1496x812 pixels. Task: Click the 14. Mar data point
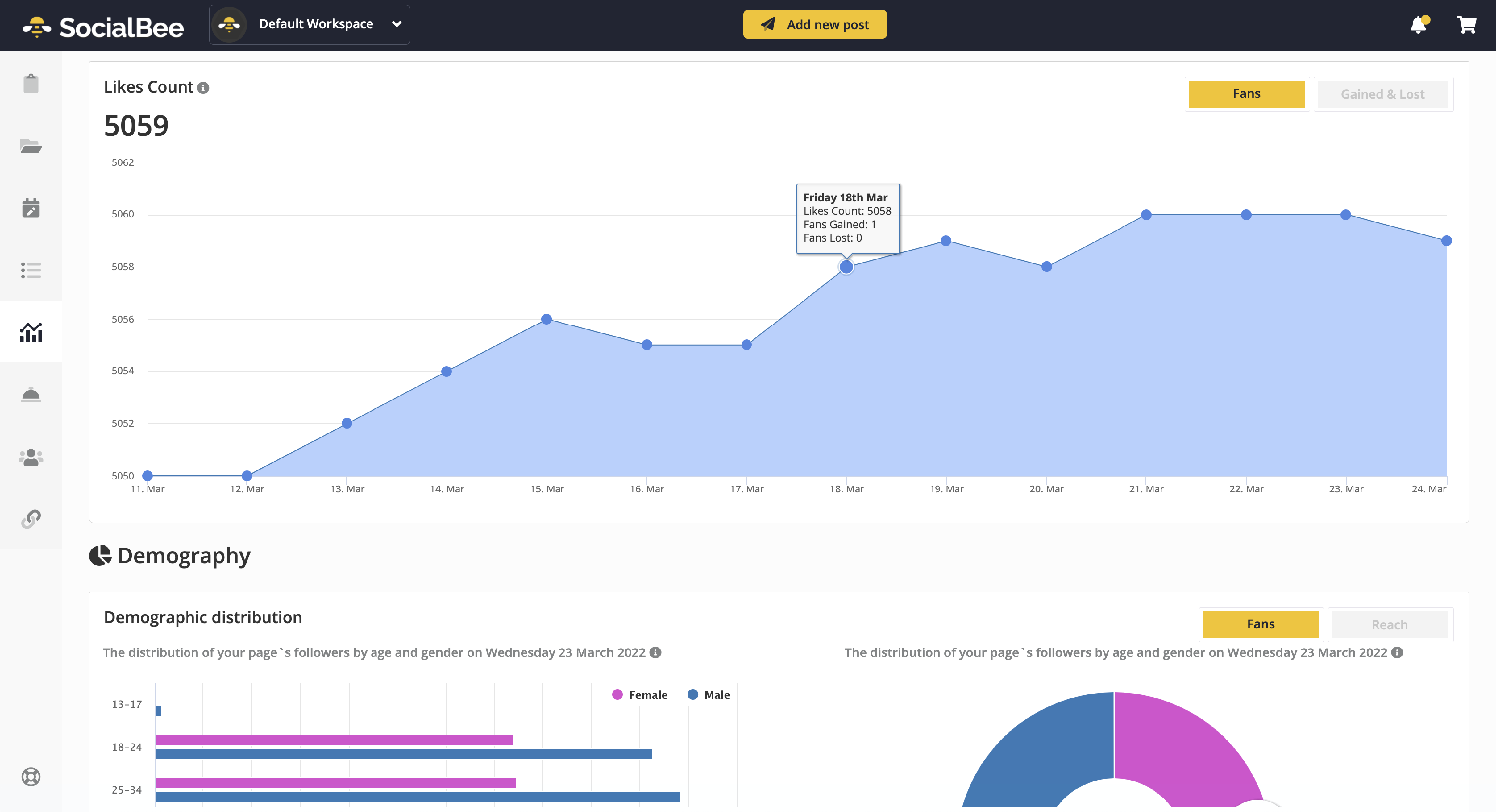447,371
